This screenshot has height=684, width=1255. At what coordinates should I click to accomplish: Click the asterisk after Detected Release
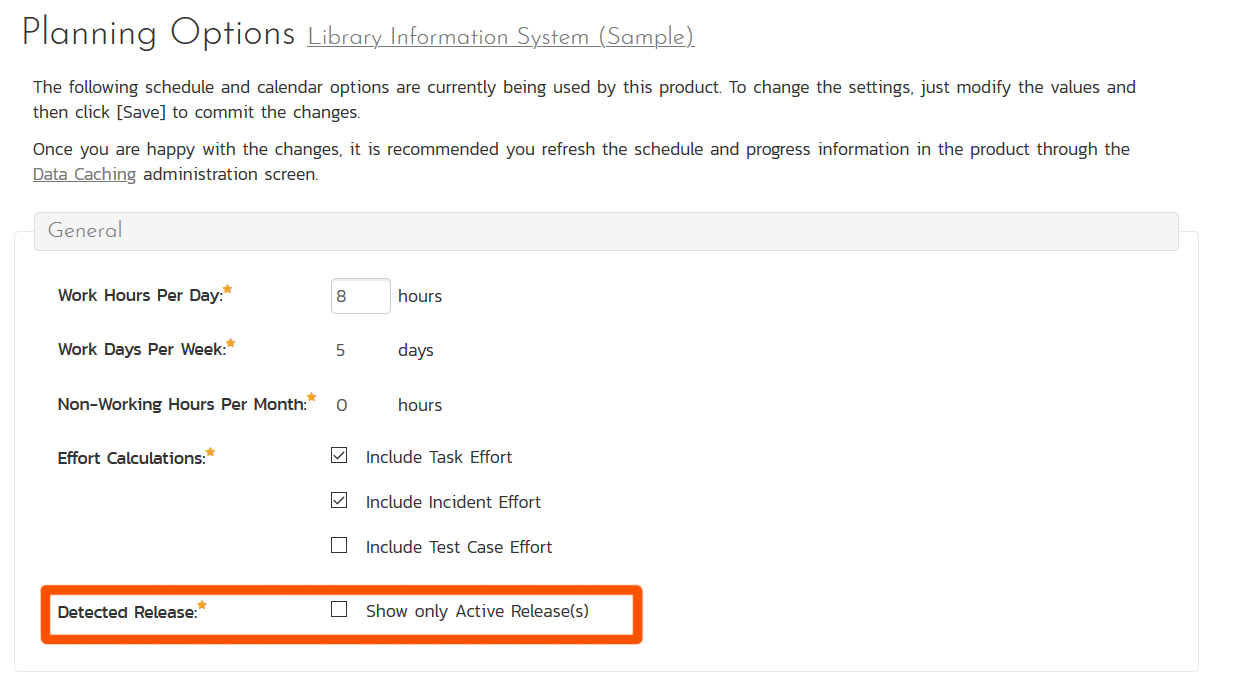pos(203,606)
